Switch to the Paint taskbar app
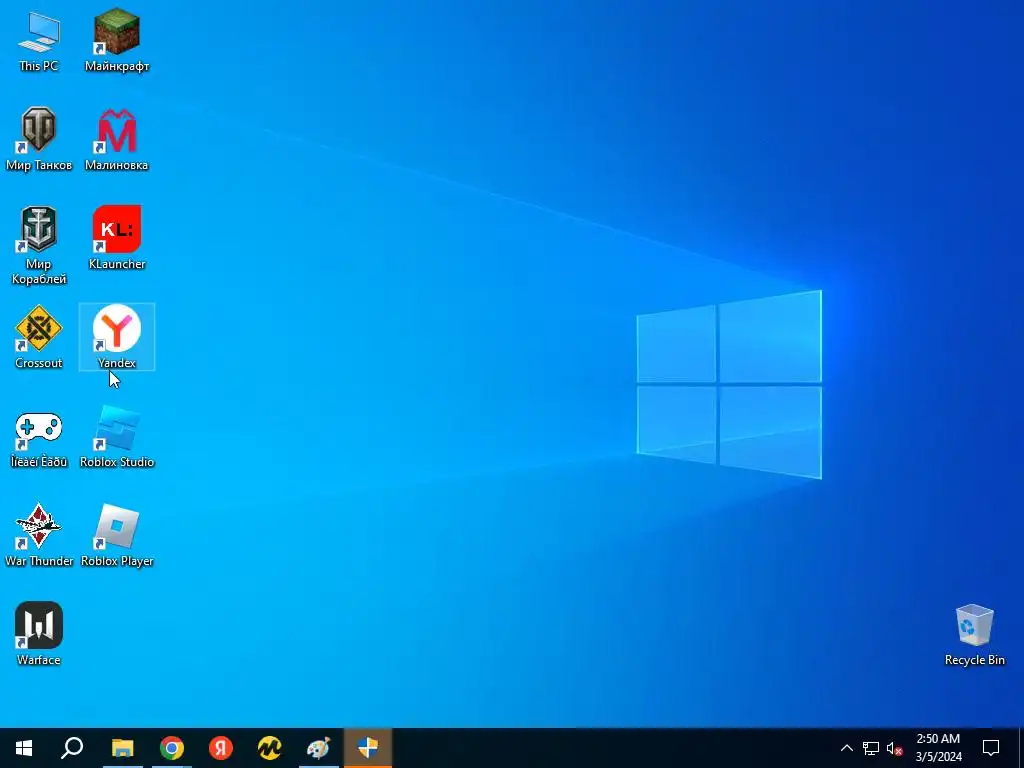 [319, 748]
